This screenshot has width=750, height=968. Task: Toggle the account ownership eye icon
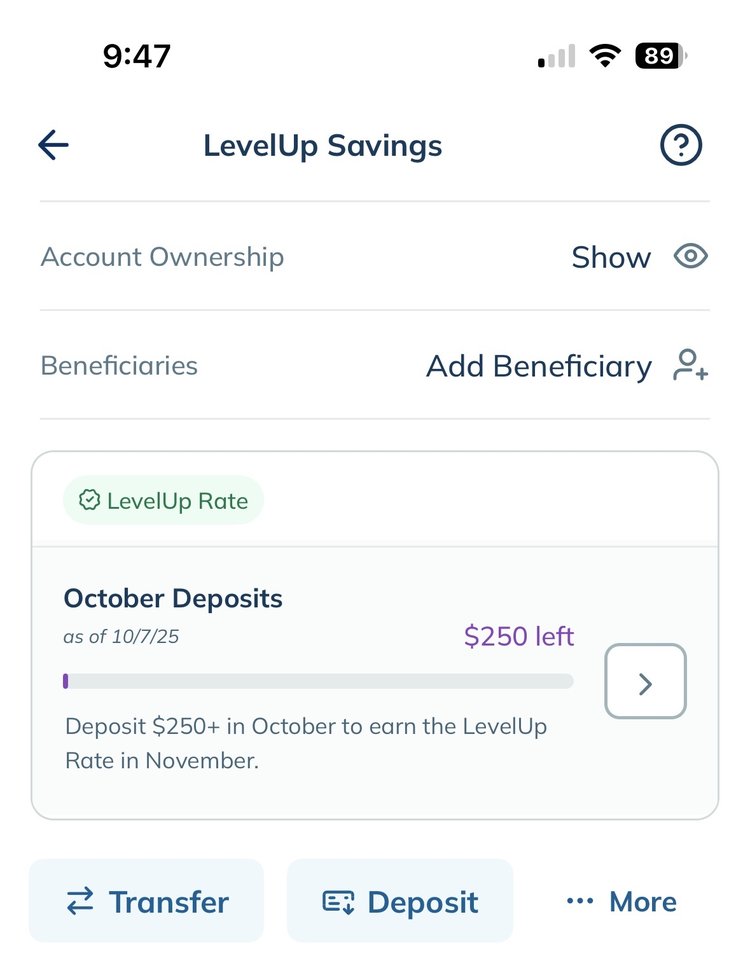pyautogui.click(x=690, y=257)
